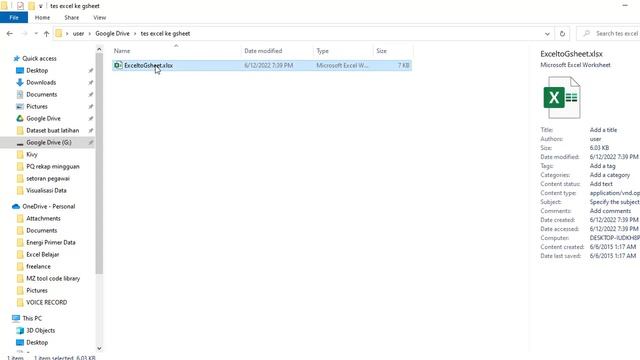Open Quick Access Toolbar customize dropdown

pyautogui.click(x=40, y=6)
